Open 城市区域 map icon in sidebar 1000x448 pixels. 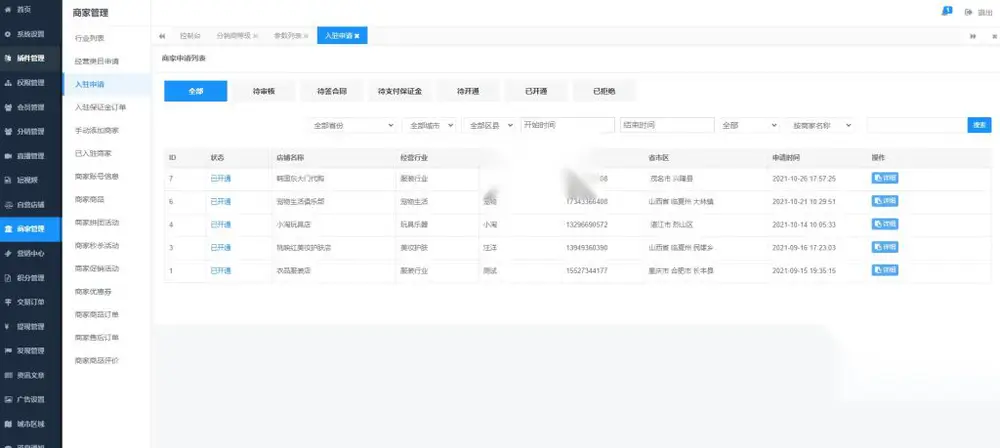[8, 424]
